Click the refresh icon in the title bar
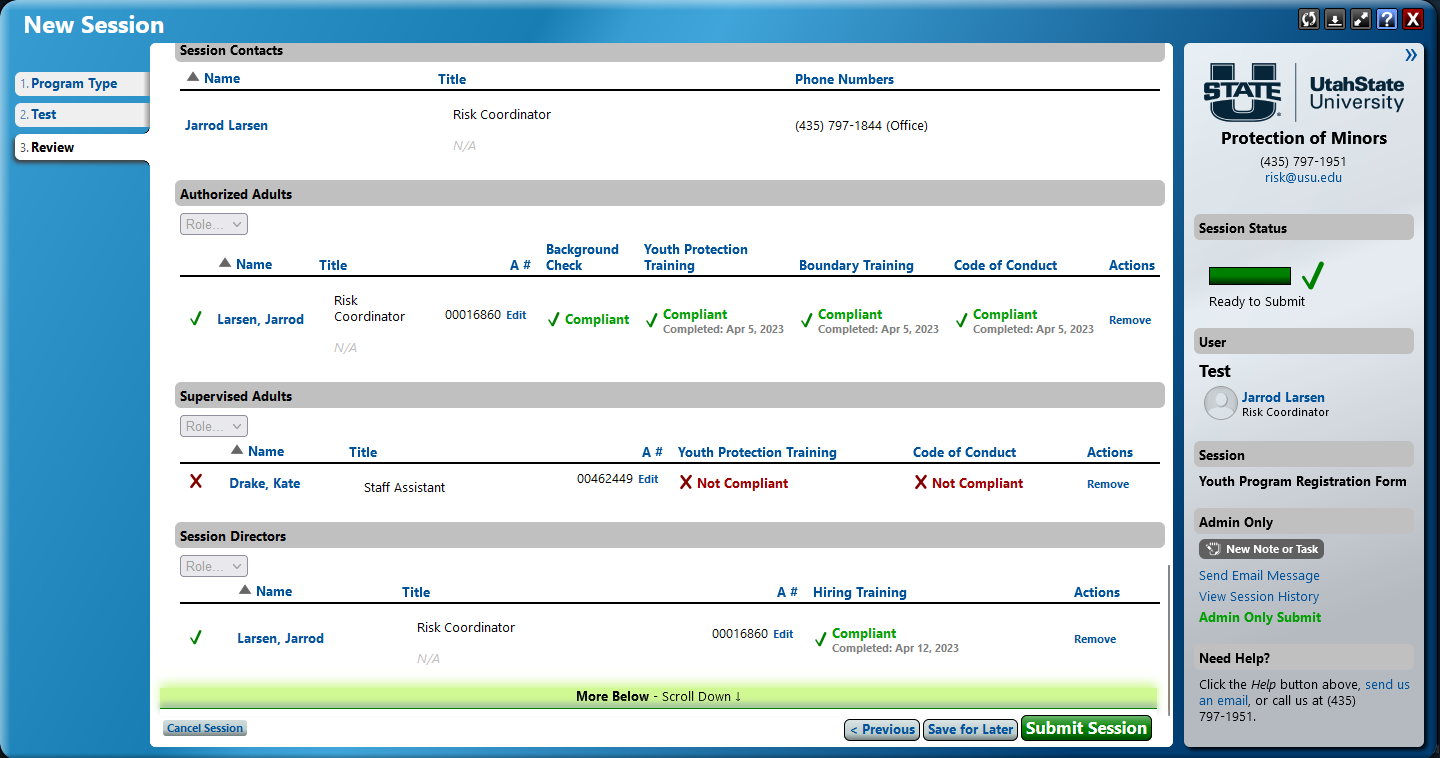Image resolution: width=1440 pixels, height=758 pixels. pos(1309,19)
